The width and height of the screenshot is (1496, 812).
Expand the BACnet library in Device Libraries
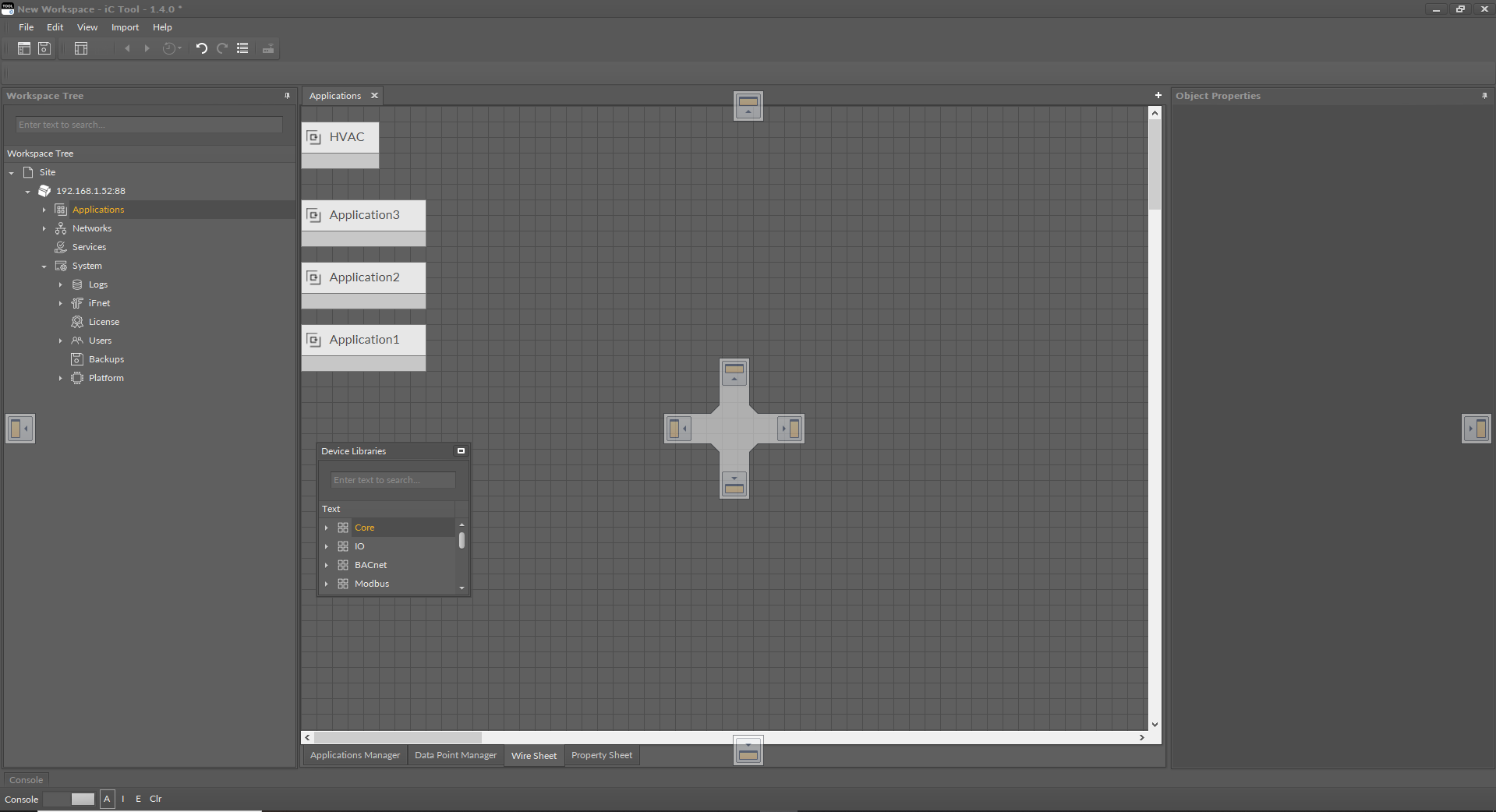coord(327,565)
